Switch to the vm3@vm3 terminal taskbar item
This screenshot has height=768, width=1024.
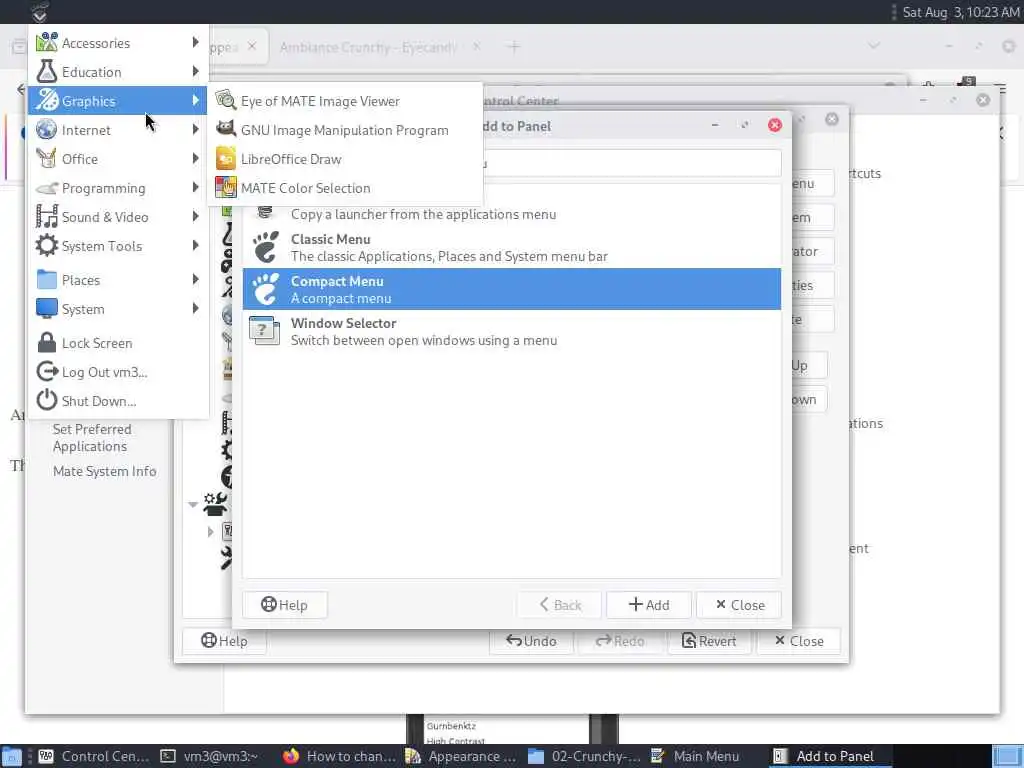point(209,756)
